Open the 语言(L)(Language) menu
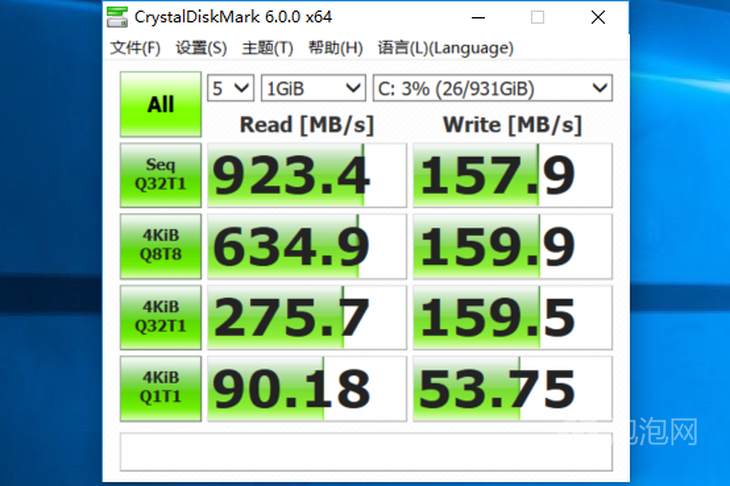730x486 pixels. 446,48
